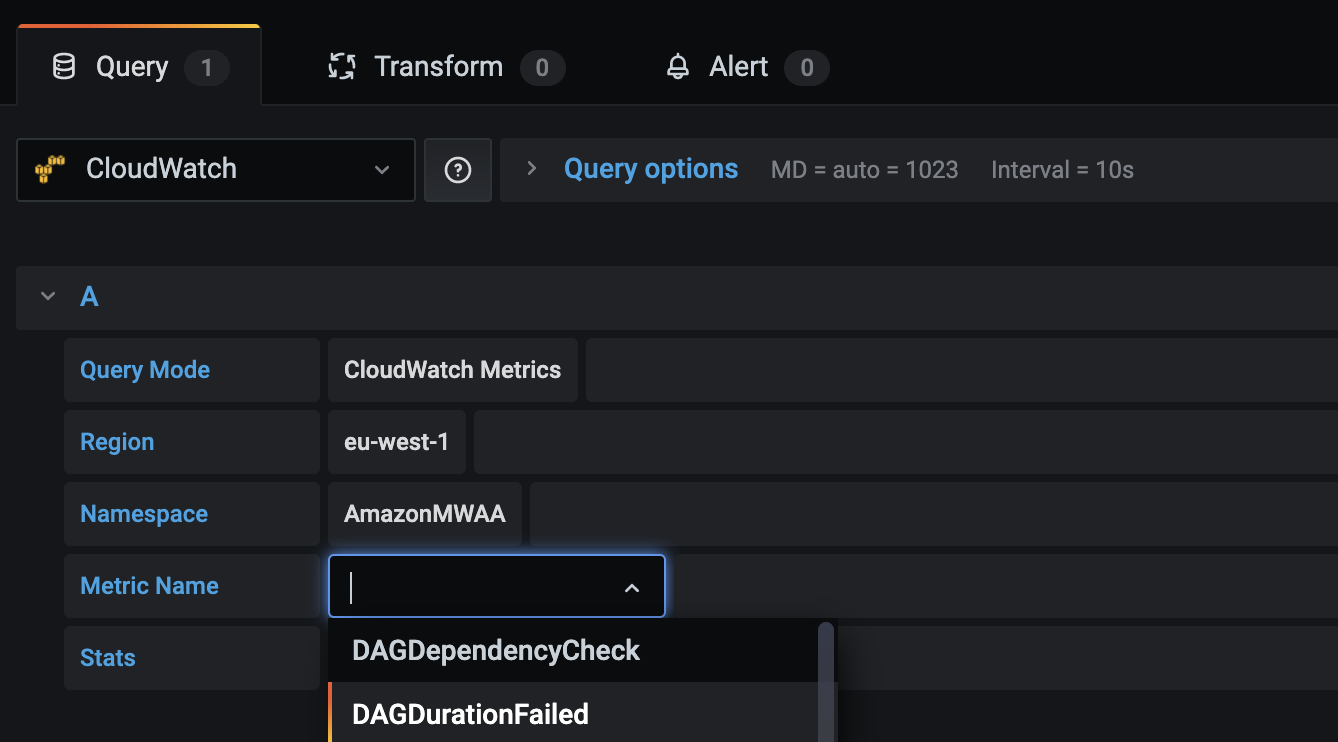1338x742 pixels.
Task: Close Metric Name dropdown with chevron
Action: coord(632,588)
